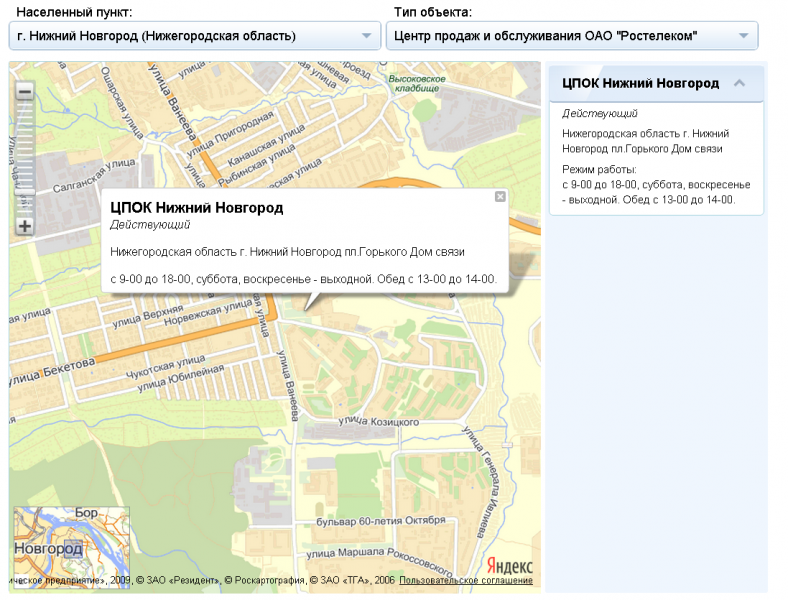Click the улица Козицкого label on map
Viewport: 788px width, 600px height.
[378, 421]
